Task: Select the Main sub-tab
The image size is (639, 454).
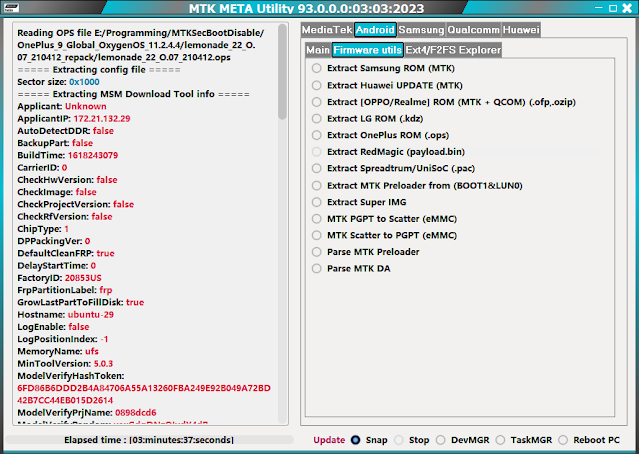Action: [x=318, y=50]
